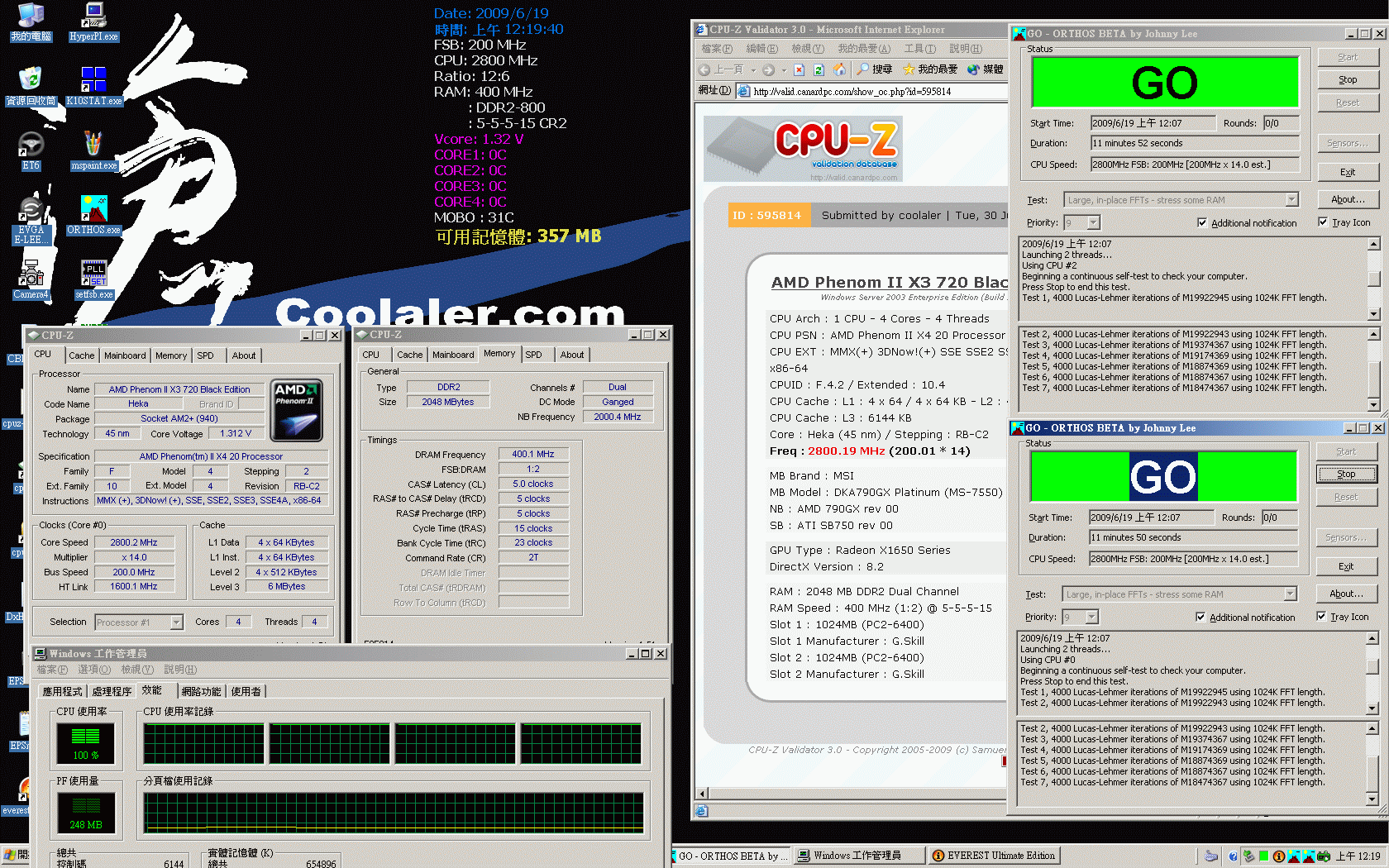The height and width of the screenshot is (868, 1389).
Task: Click the CPU usage history graph
Action: [393, 743]
